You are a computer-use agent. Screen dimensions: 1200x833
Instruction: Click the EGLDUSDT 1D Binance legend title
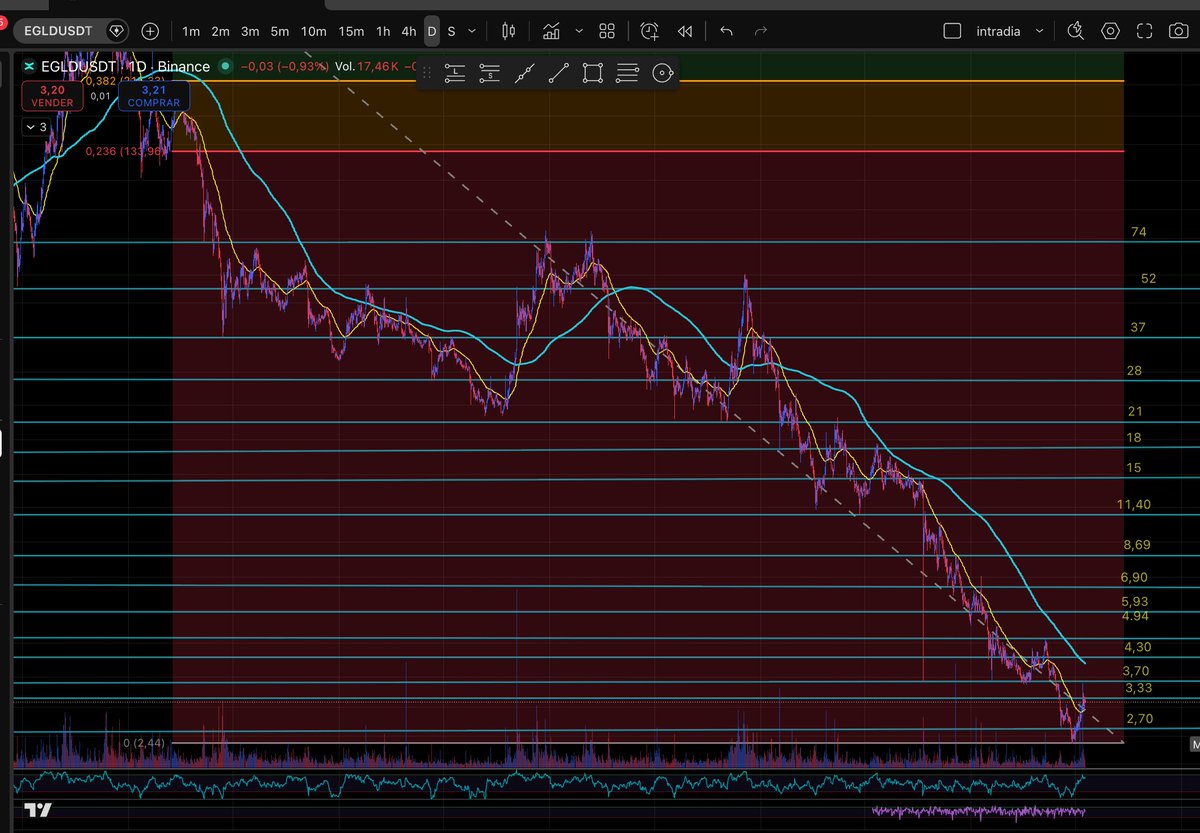point(126,67)
